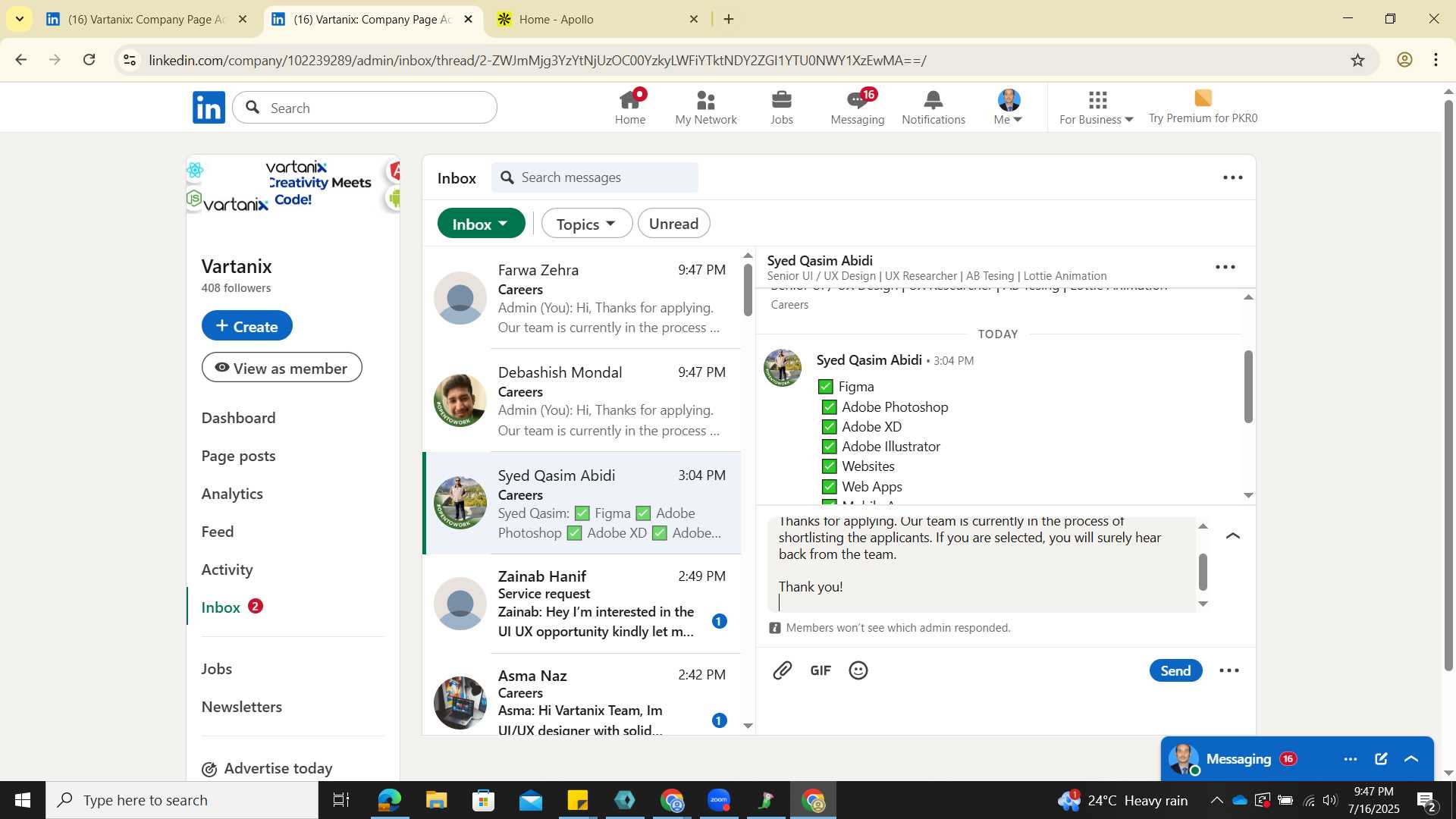Open Chrome three-dot menu

click(x=1436, y=60)
